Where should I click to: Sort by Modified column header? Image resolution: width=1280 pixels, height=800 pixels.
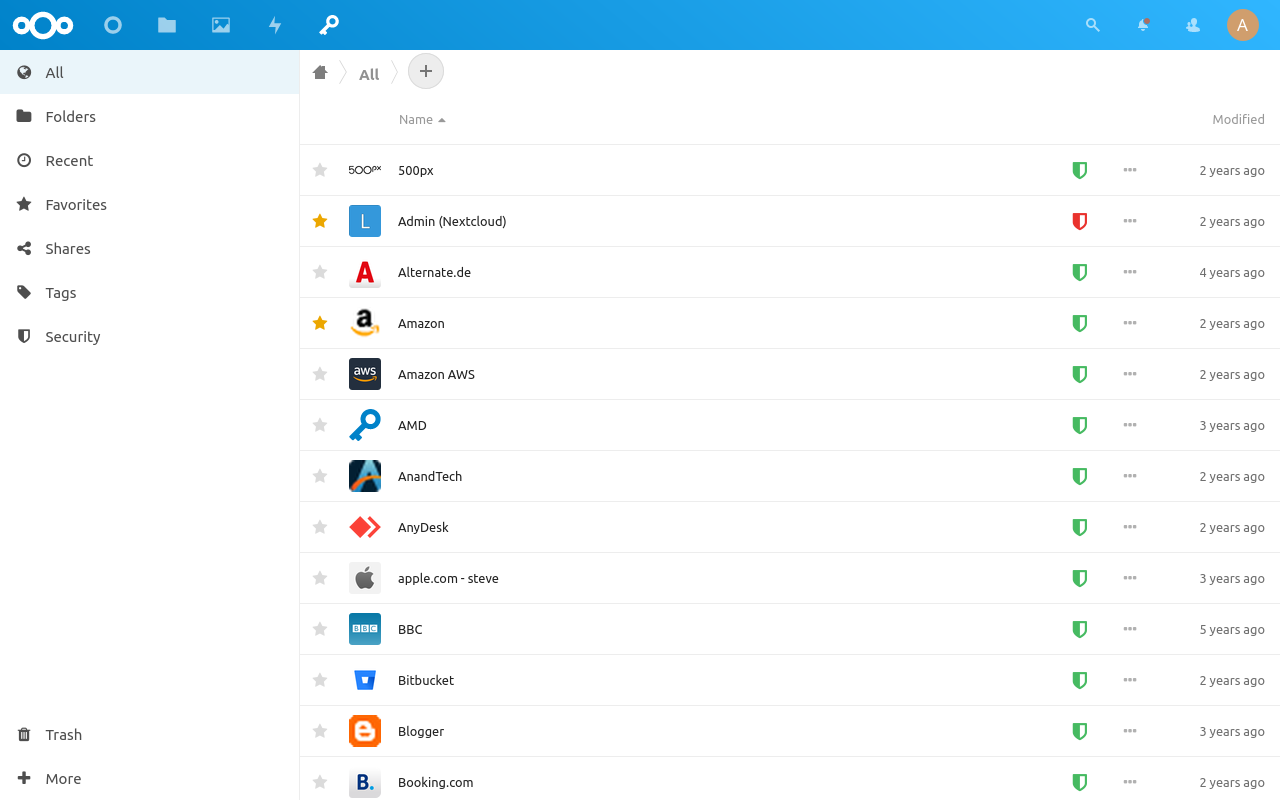1238,119
